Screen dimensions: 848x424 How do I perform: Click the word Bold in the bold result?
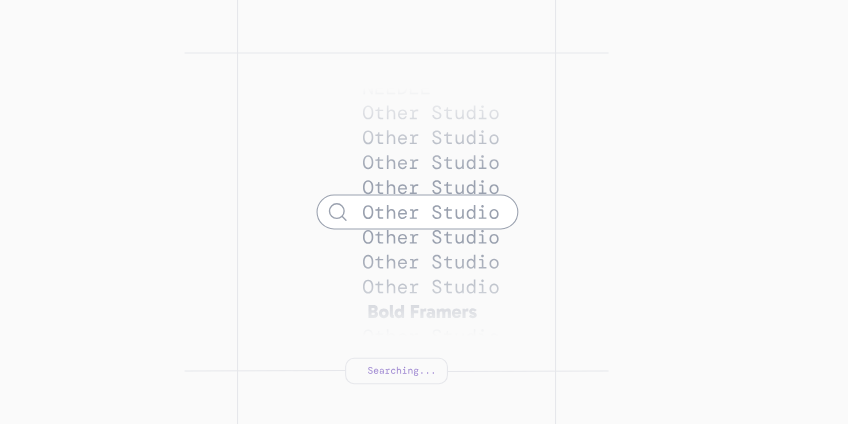pos(386,312)
